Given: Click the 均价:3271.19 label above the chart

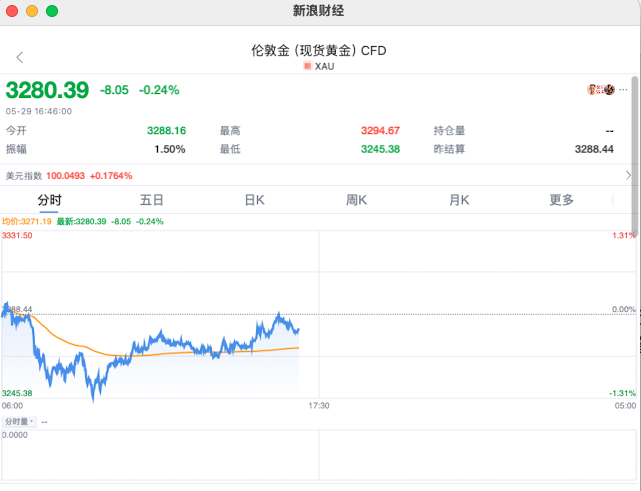Looking at the screenshot, I should tap(27, 221).
